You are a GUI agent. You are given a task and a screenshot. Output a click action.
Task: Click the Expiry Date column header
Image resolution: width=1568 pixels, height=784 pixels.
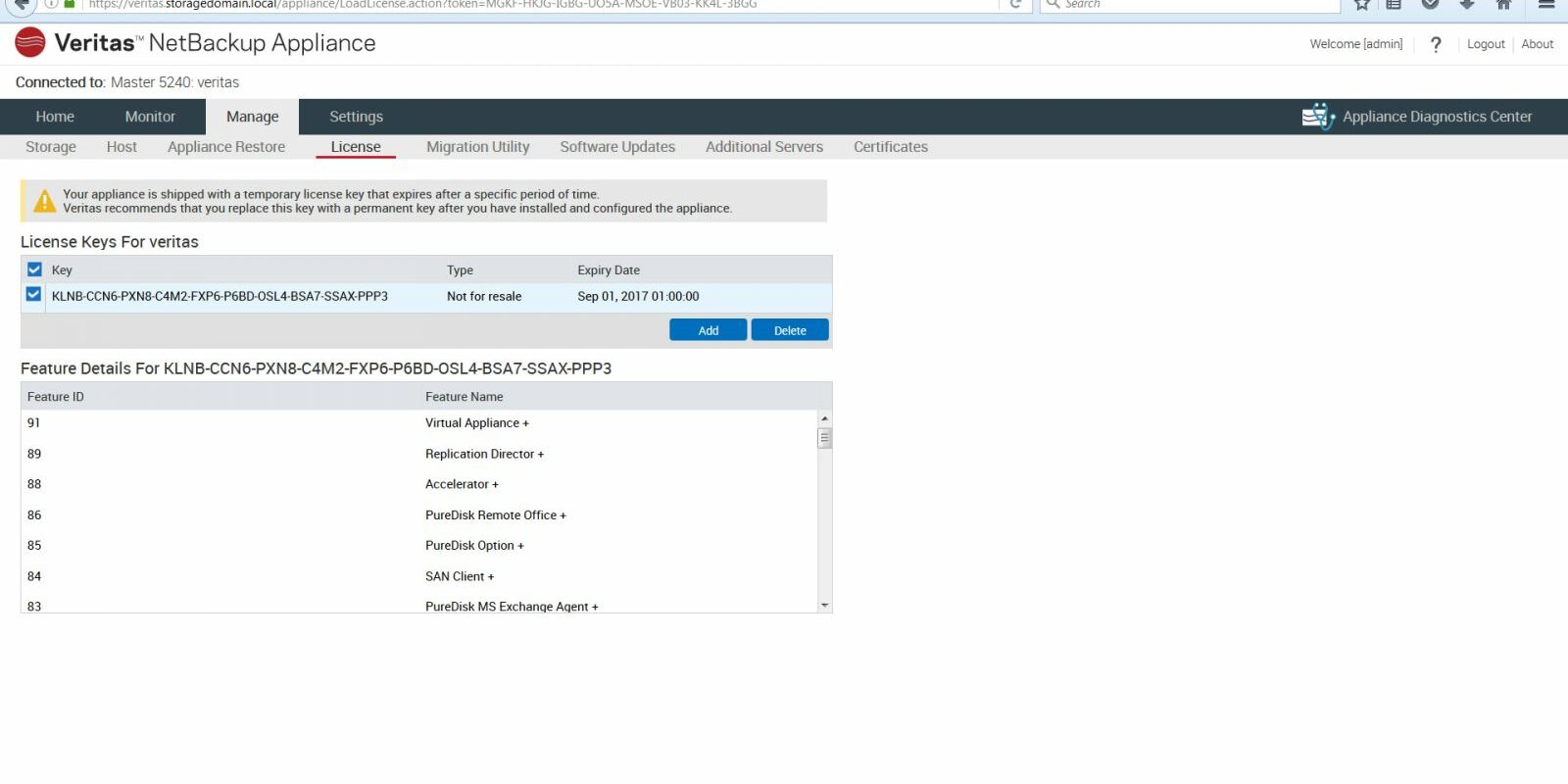pyautogui.click(x=609, y=270)
